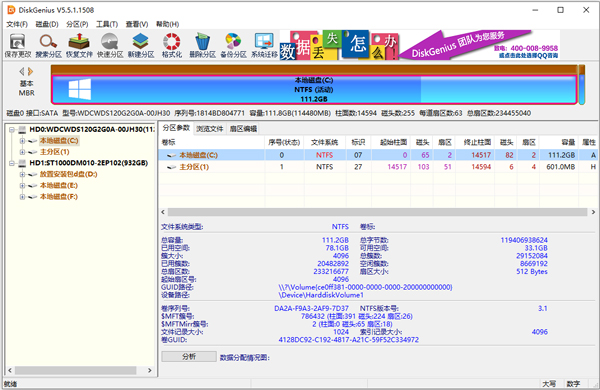The width and height of the screenshot is (600, 390).
Task: Click the Delete Partition (删除分区) icon
Action: (202, 45)
